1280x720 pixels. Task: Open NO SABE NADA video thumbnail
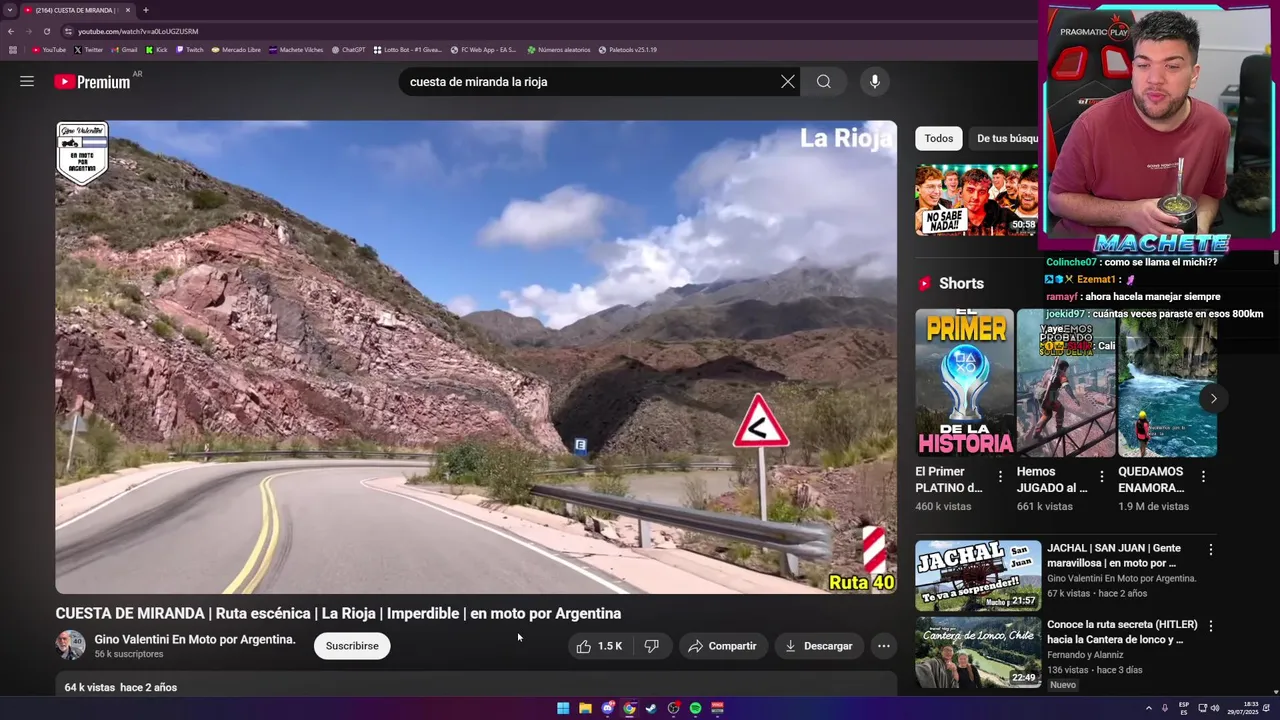tap(977, 200)
